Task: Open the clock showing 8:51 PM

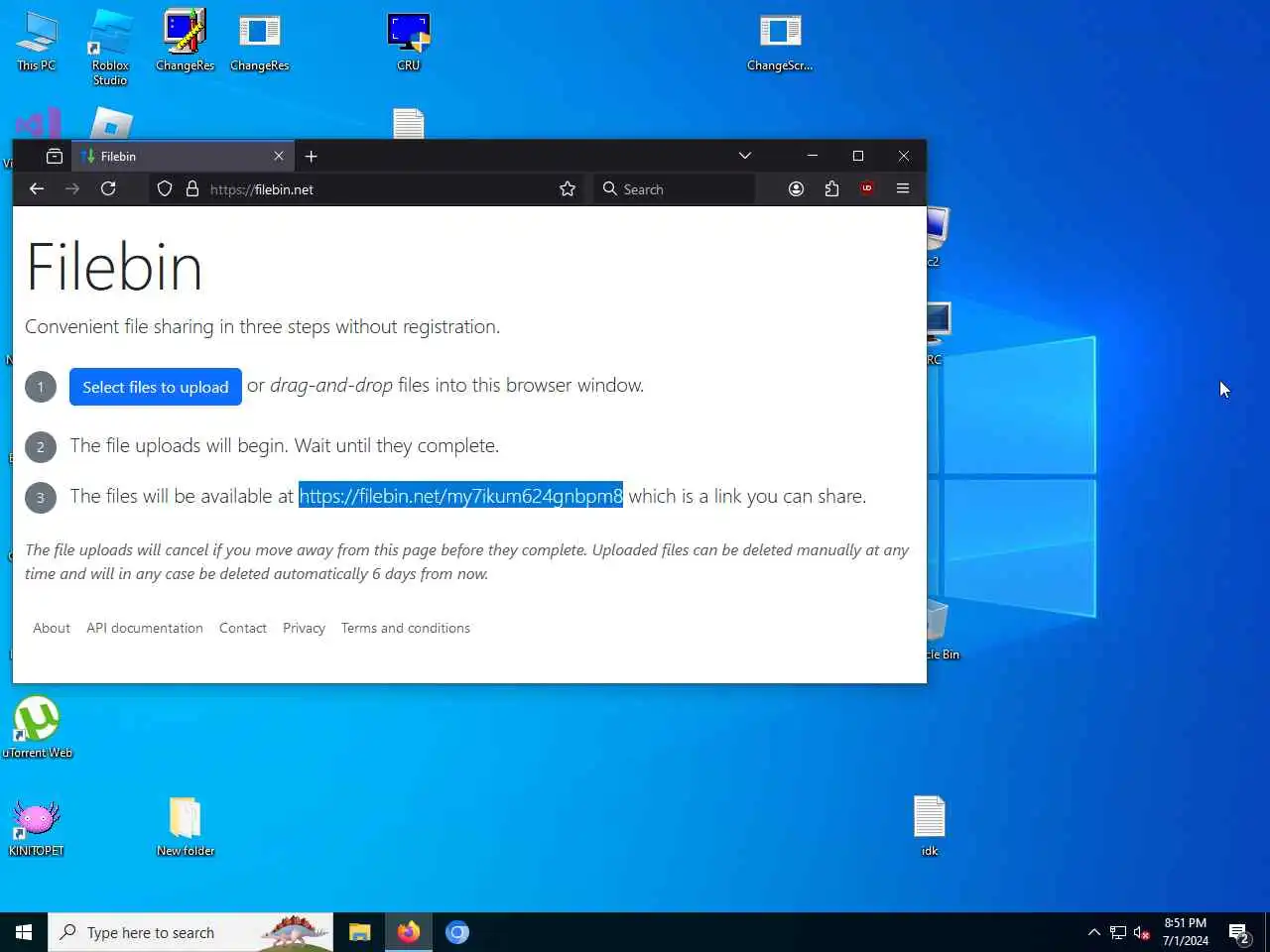Action: pos(1186,932)
